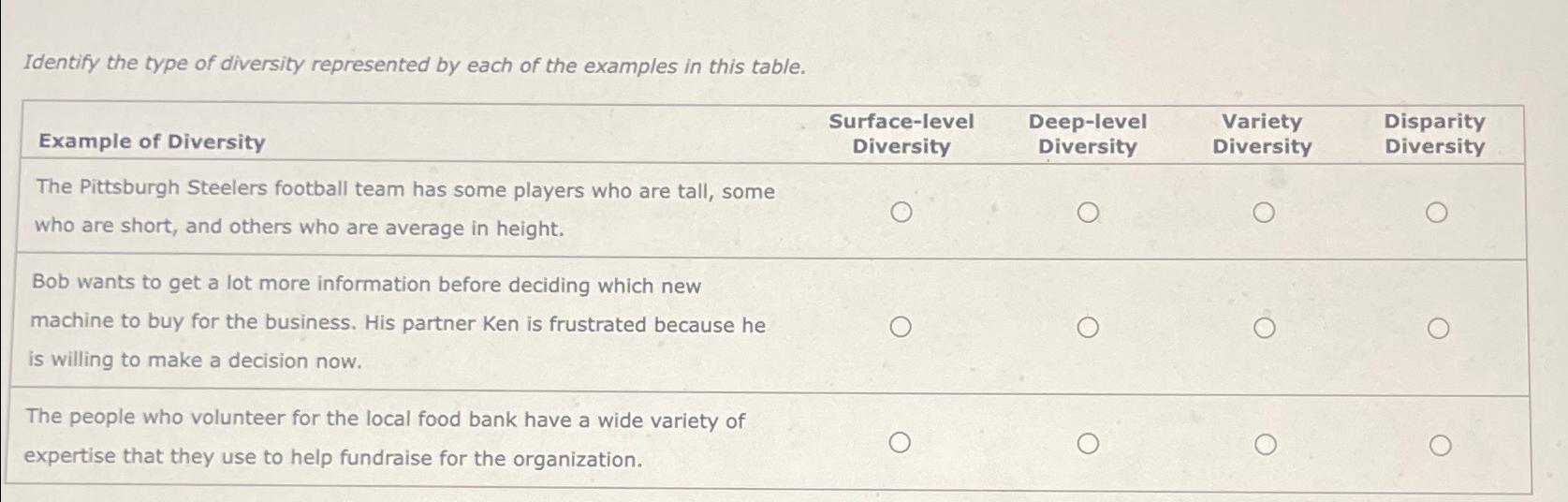Select Variety Diversity for Pittsburgh Steelers row
This screenshot has width=1568, height=502.
click(1263, 214)
